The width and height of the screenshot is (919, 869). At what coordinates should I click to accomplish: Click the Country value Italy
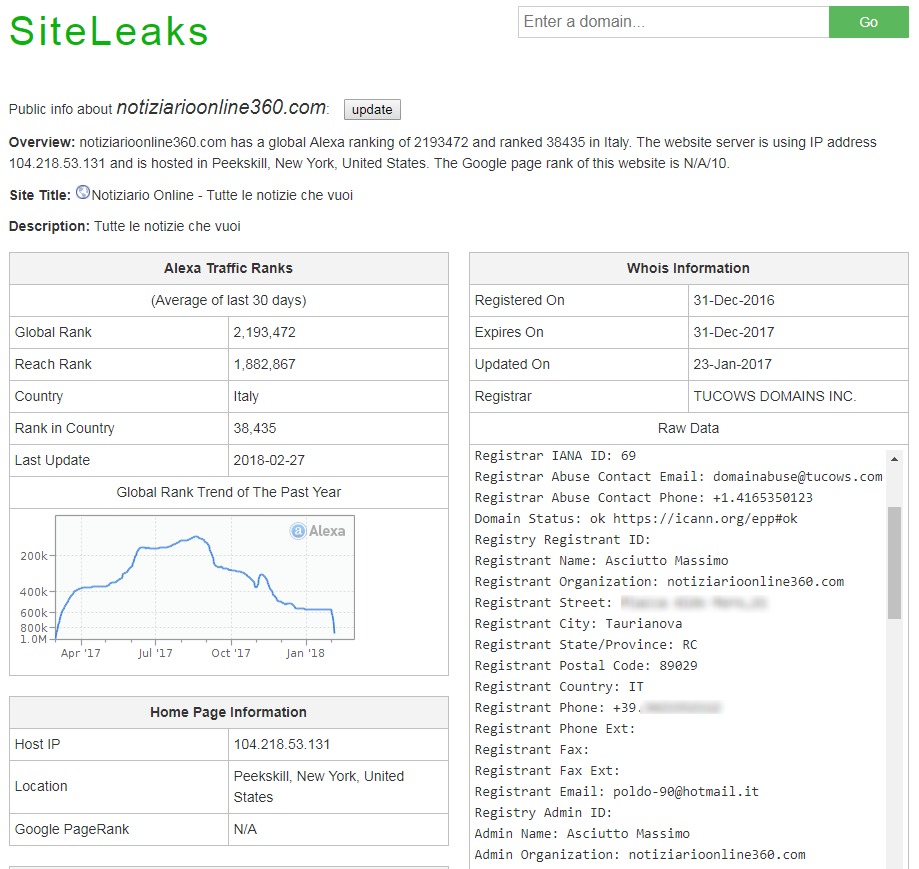pos(246,397)
